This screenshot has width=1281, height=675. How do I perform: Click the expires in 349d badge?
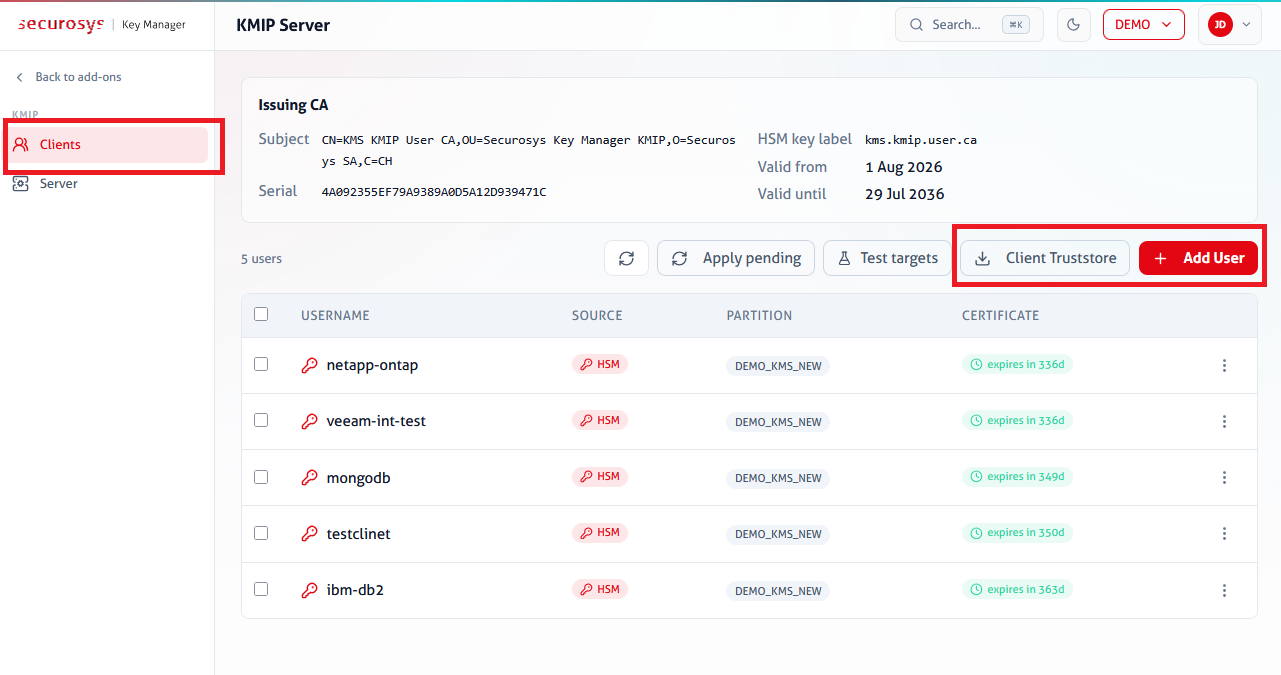[x=1017, y=476]
